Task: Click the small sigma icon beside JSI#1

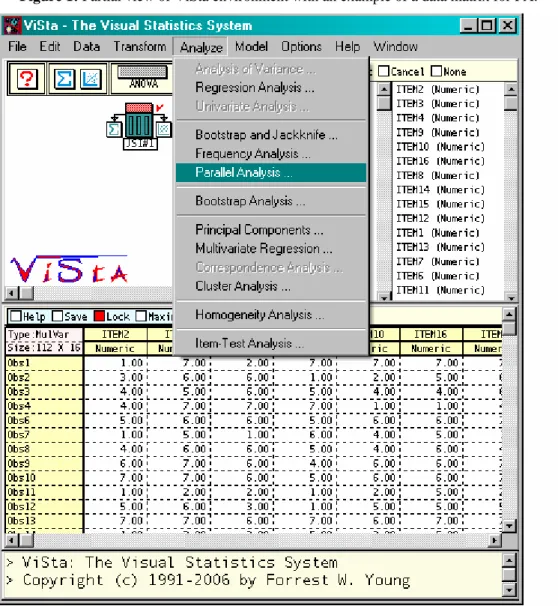Action: (x=114, y=129)
